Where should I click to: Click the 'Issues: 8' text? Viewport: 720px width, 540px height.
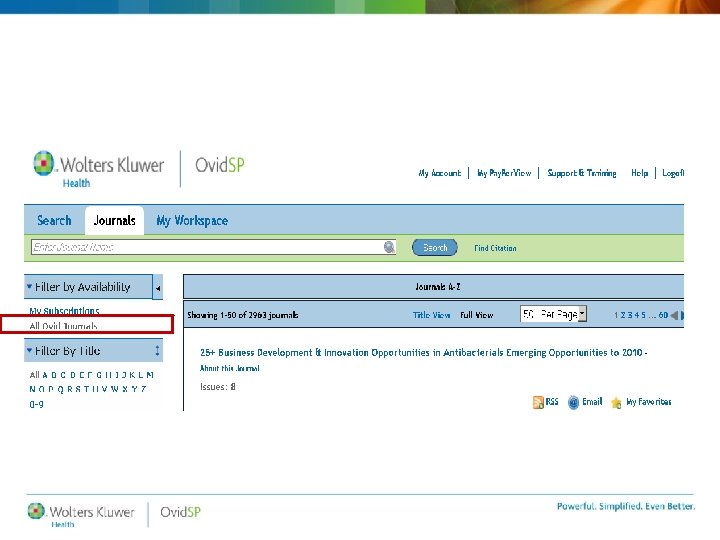218,387
